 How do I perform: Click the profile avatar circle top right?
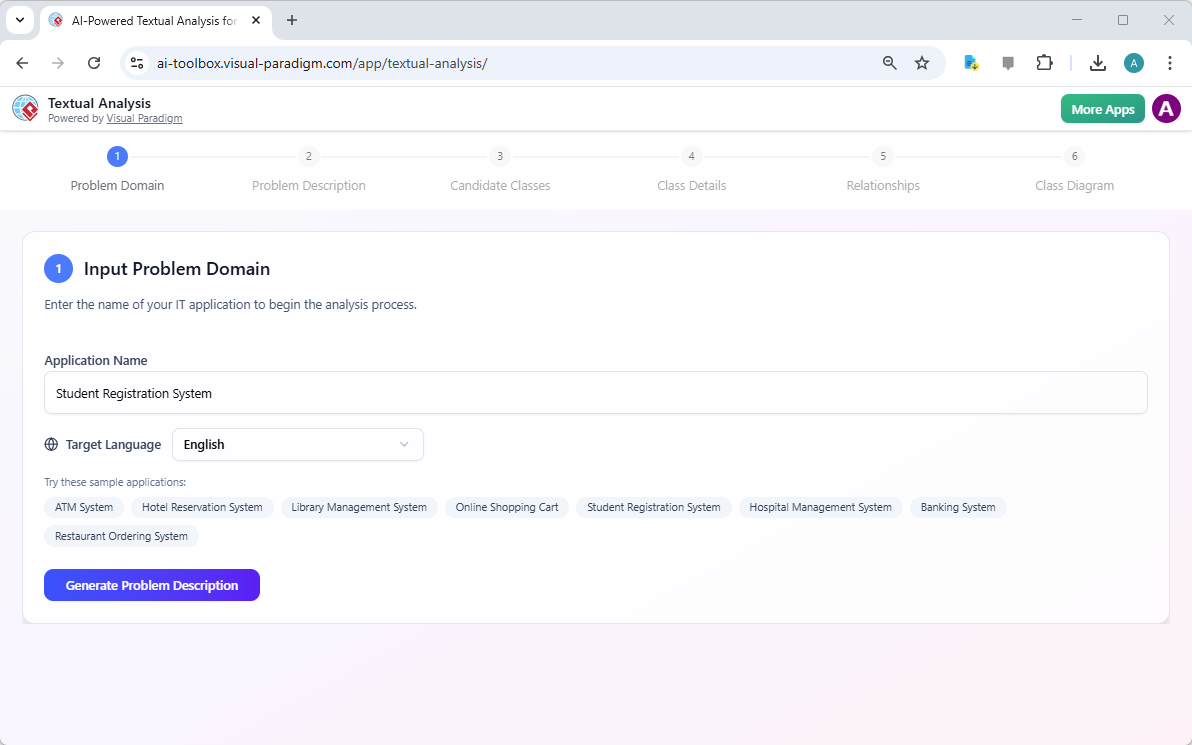(1166, 108)
